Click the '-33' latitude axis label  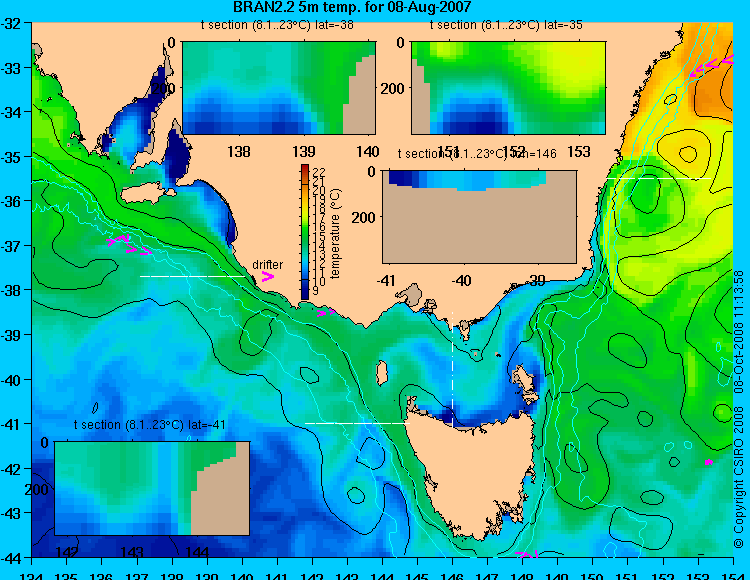11,68
